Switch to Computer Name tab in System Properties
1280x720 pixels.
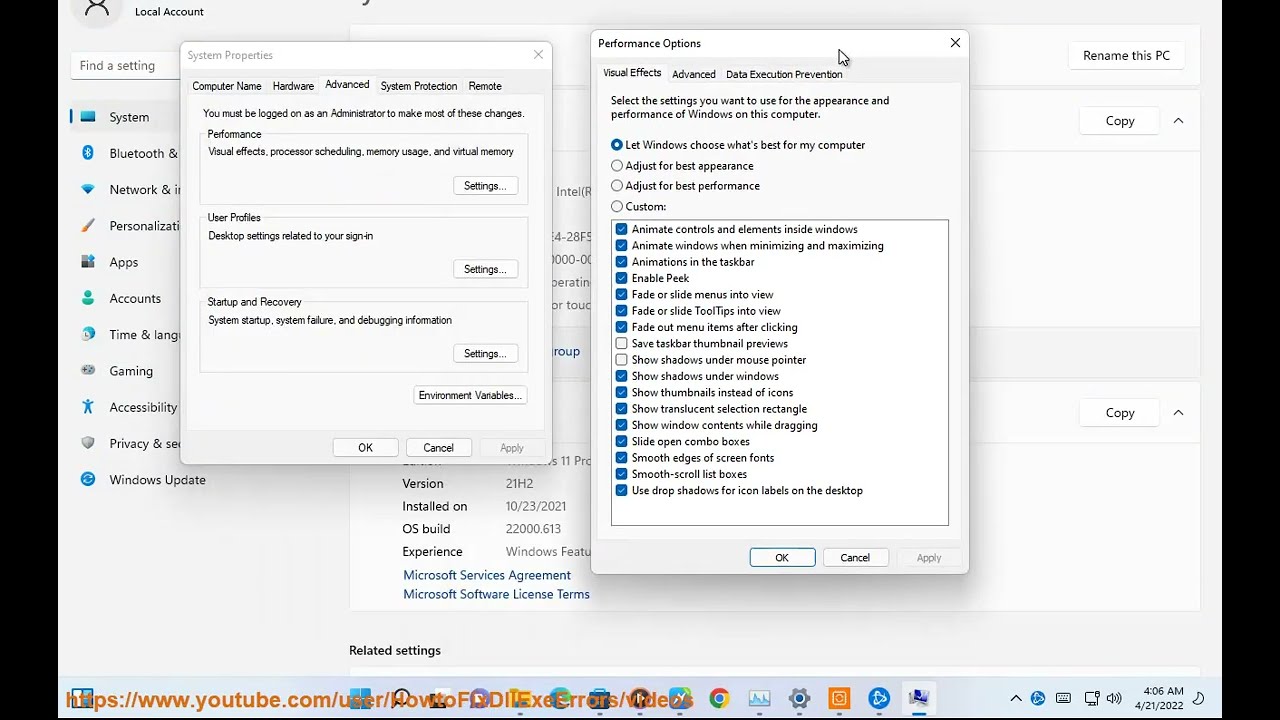click(x=227, y=86)
